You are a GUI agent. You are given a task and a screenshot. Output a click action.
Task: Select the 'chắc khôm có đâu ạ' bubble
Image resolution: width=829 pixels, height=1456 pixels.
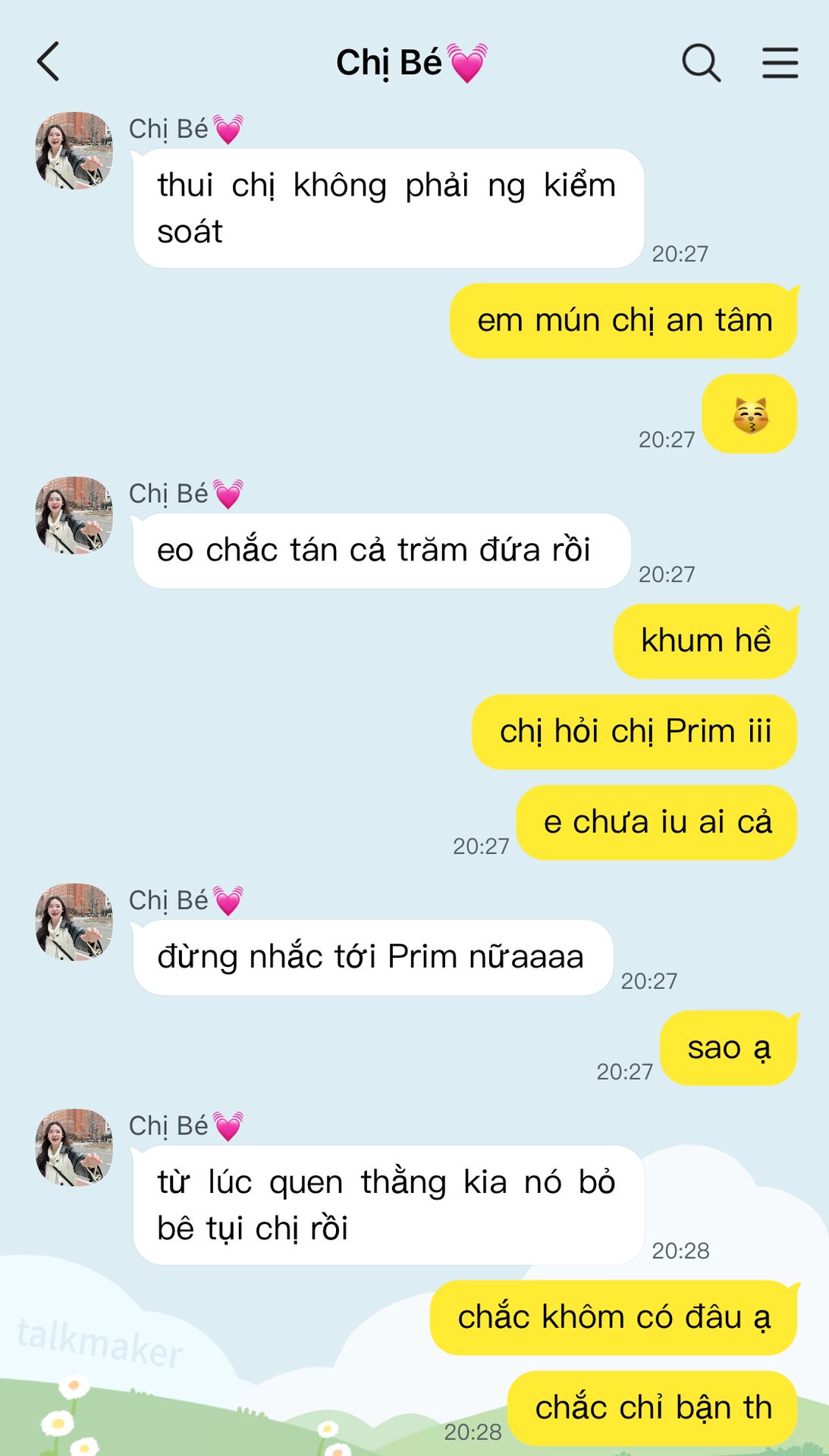click(x=614, y=1317)
